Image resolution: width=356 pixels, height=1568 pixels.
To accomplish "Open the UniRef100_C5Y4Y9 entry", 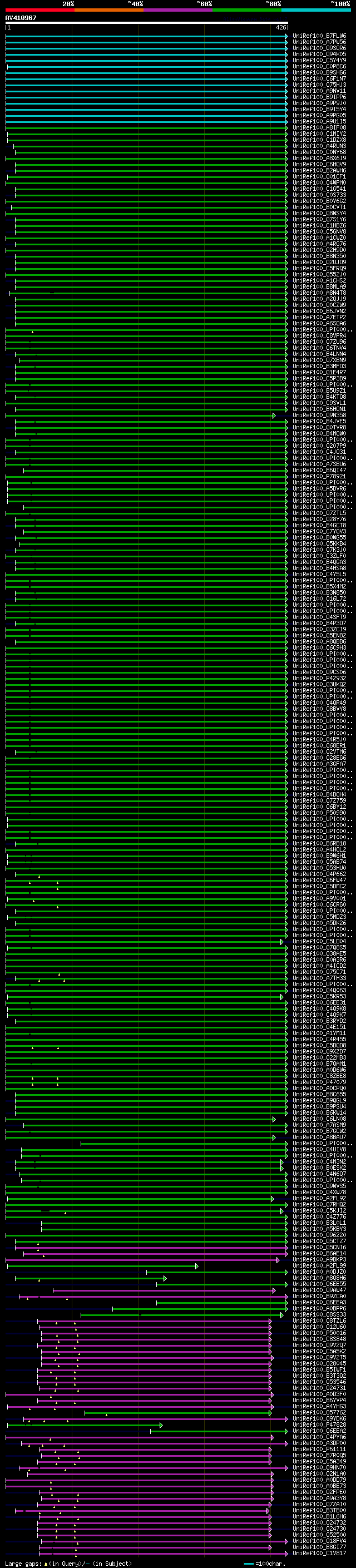I will [319, 60].
